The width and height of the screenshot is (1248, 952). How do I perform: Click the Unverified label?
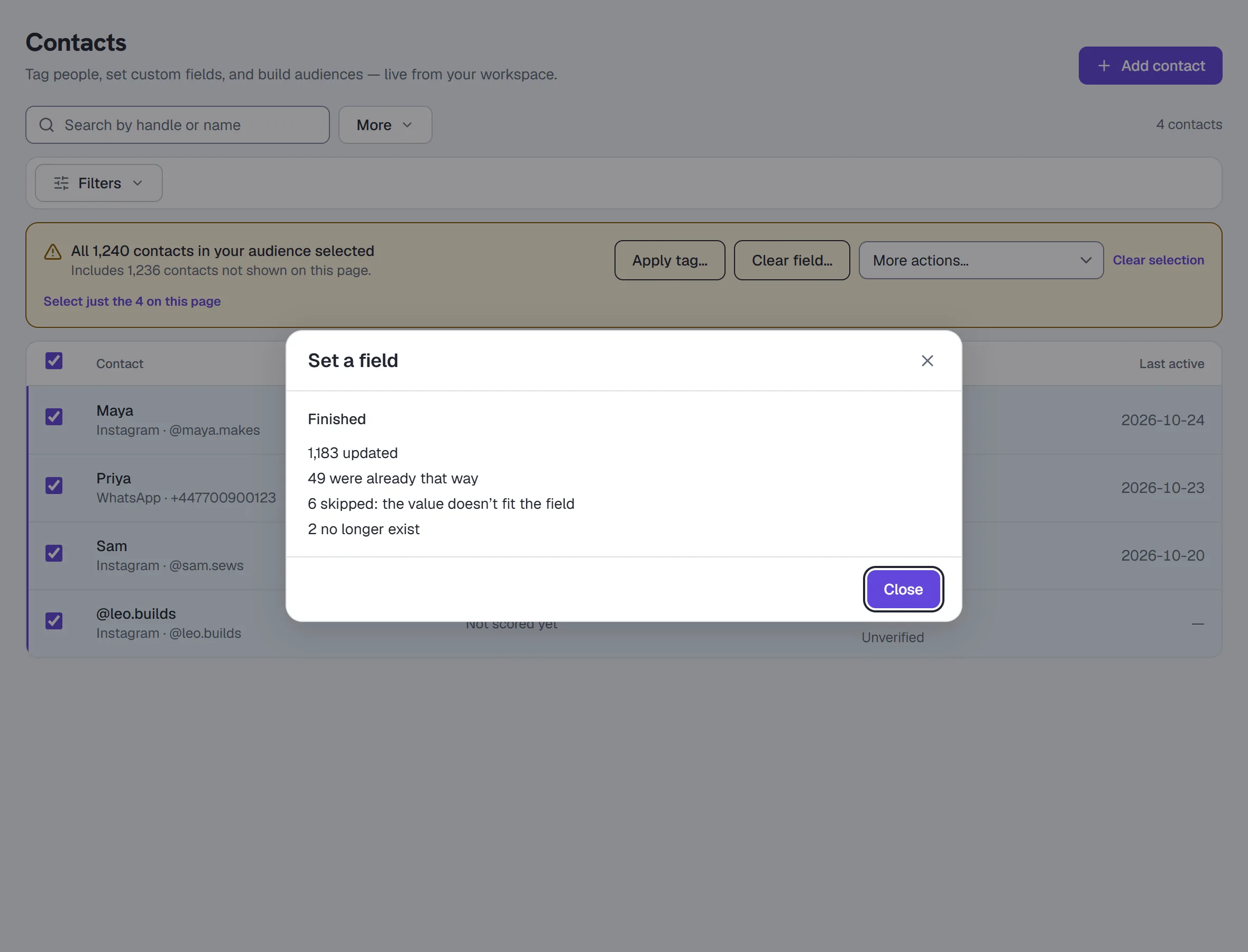(892, 637)
